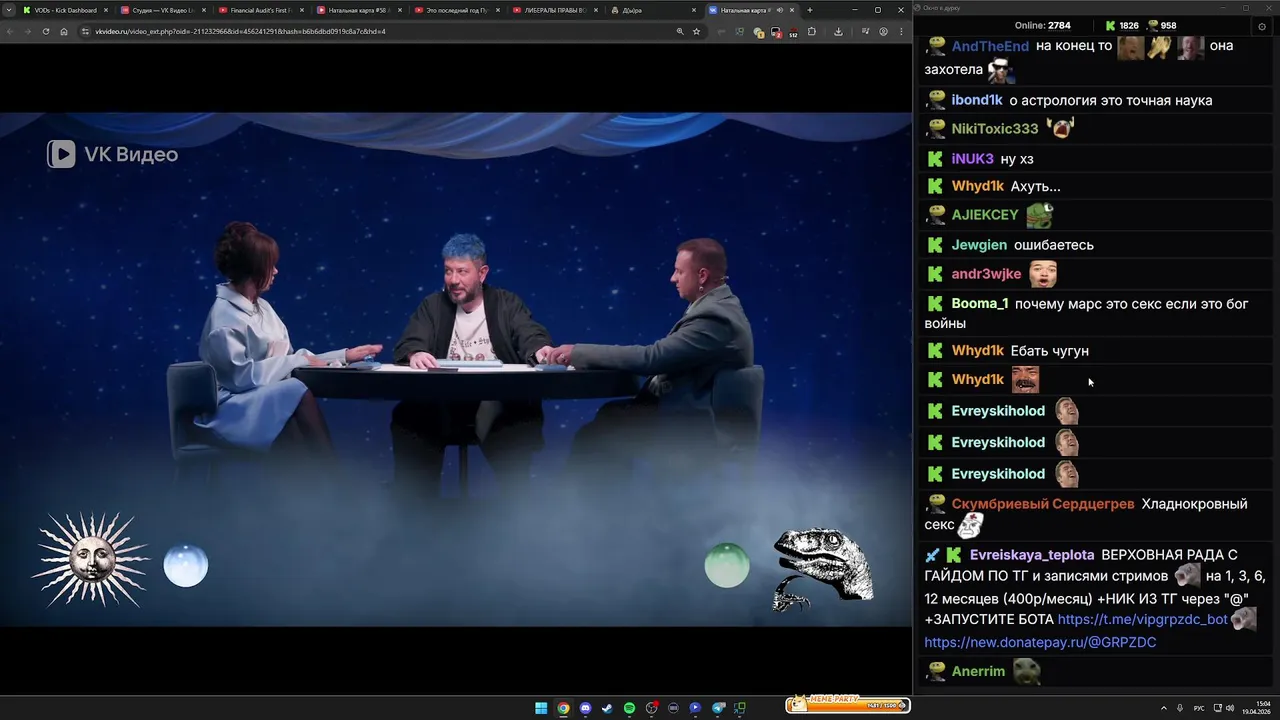This screenshot has width=1280, height=720.
Task: Open the Chrome three-dot menu
Action: point(900,31)
